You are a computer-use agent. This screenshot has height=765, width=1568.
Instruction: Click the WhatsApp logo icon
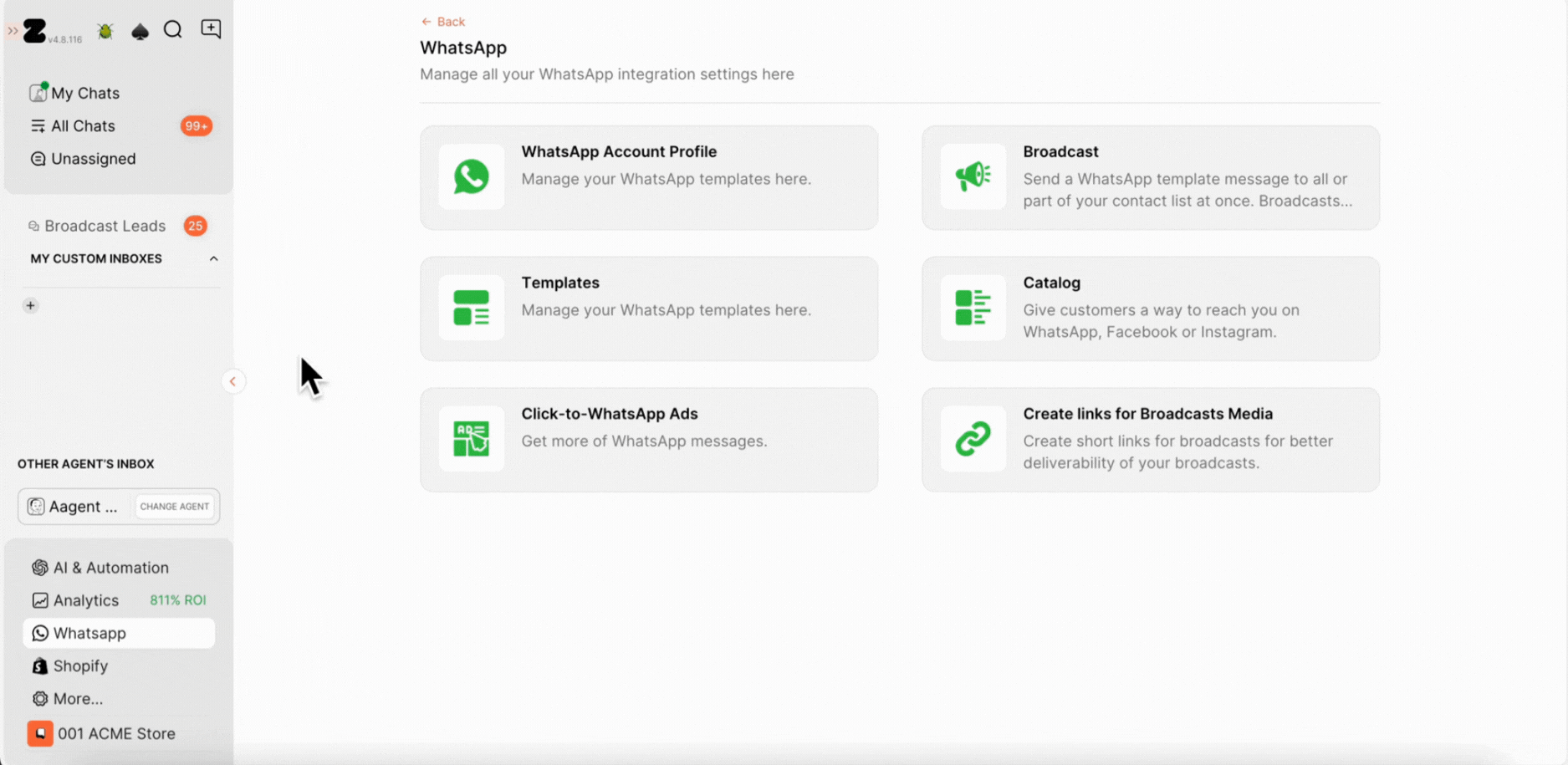[x=472, y=176]
